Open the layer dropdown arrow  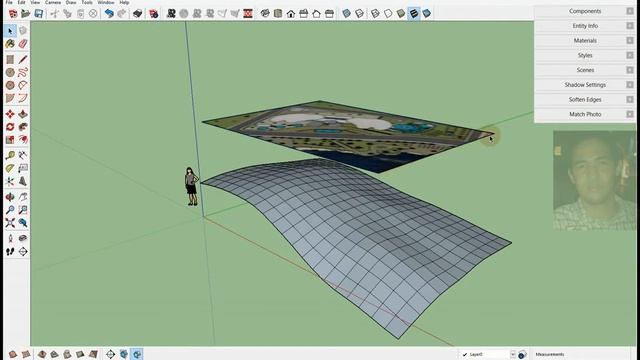(x=513, y=355)
